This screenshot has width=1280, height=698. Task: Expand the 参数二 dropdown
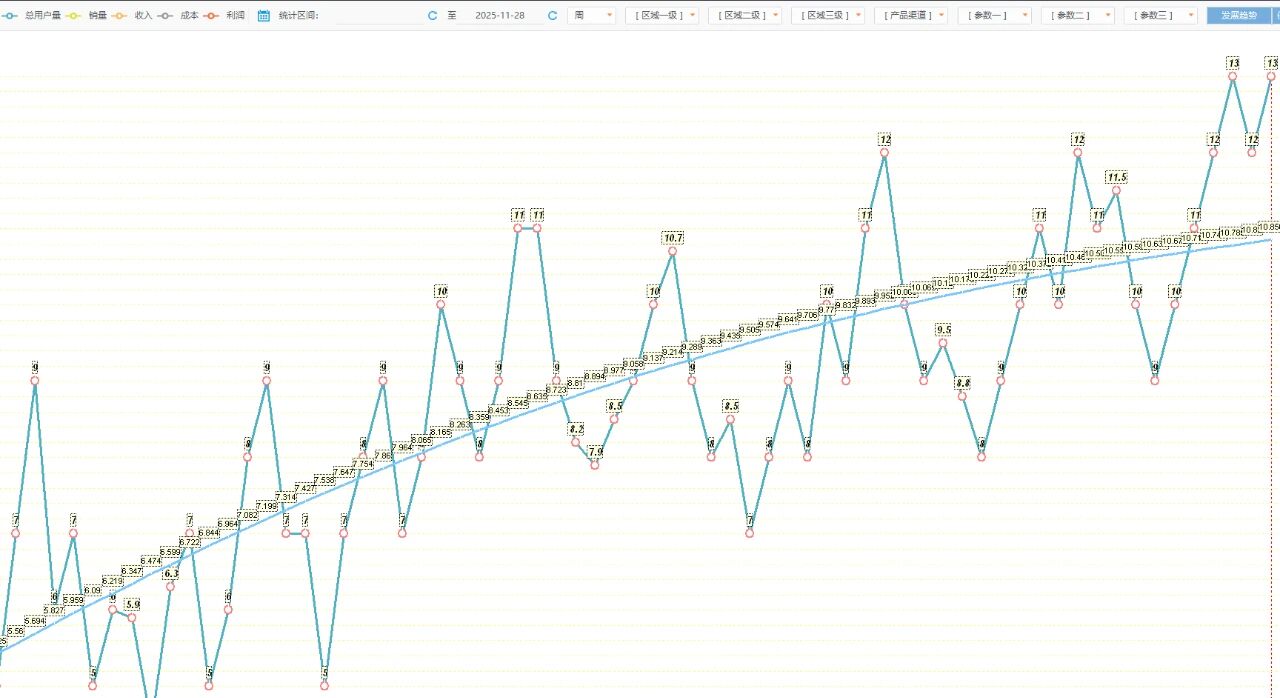(1076, 16)
